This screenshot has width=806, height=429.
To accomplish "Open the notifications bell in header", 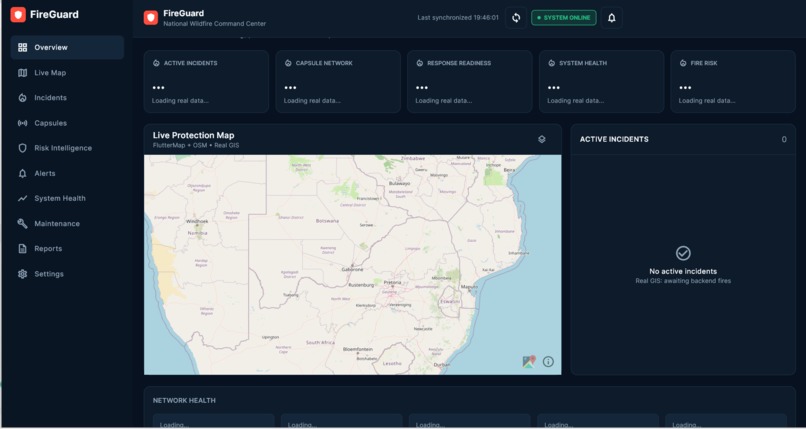I will [612, 18].
